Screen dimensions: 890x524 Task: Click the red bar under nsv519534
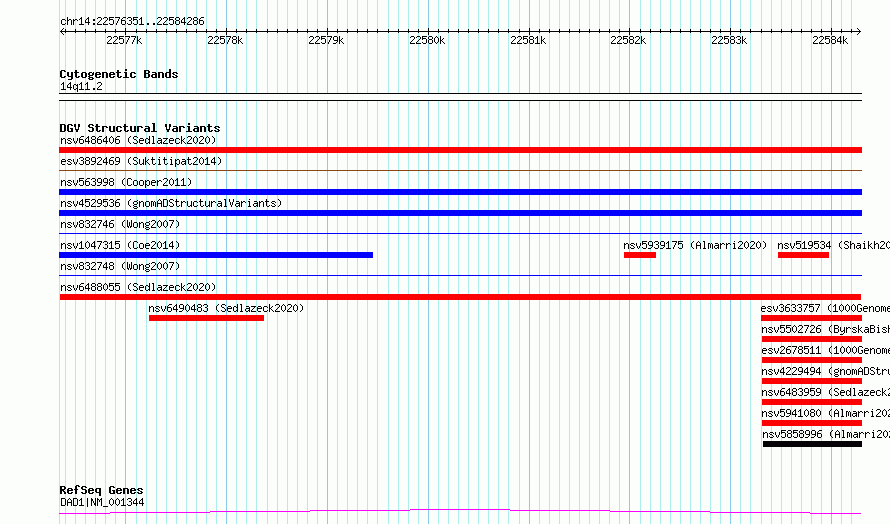pyautogui.click(x=803, y=255)
